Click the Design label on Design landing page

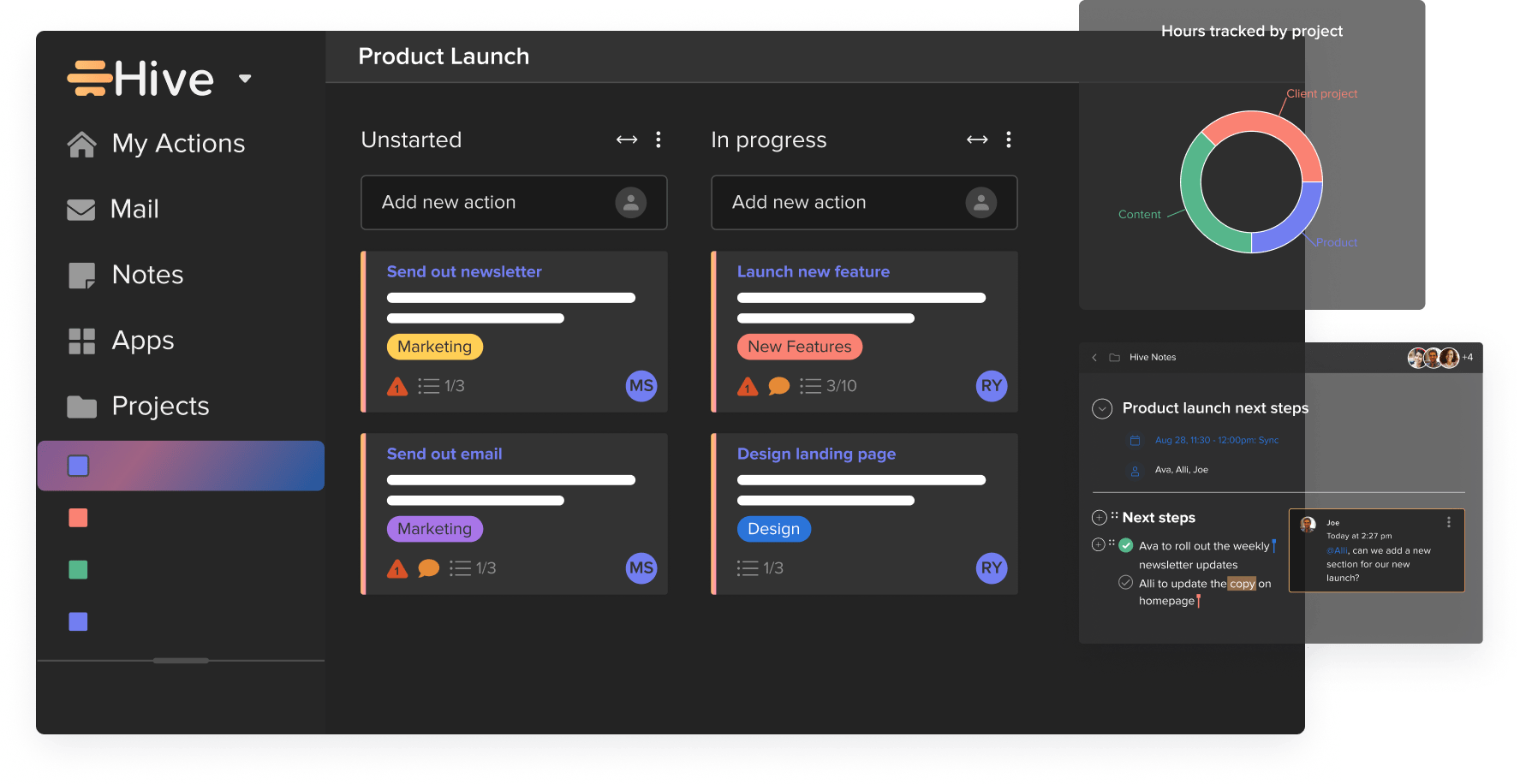click(773, 529)
